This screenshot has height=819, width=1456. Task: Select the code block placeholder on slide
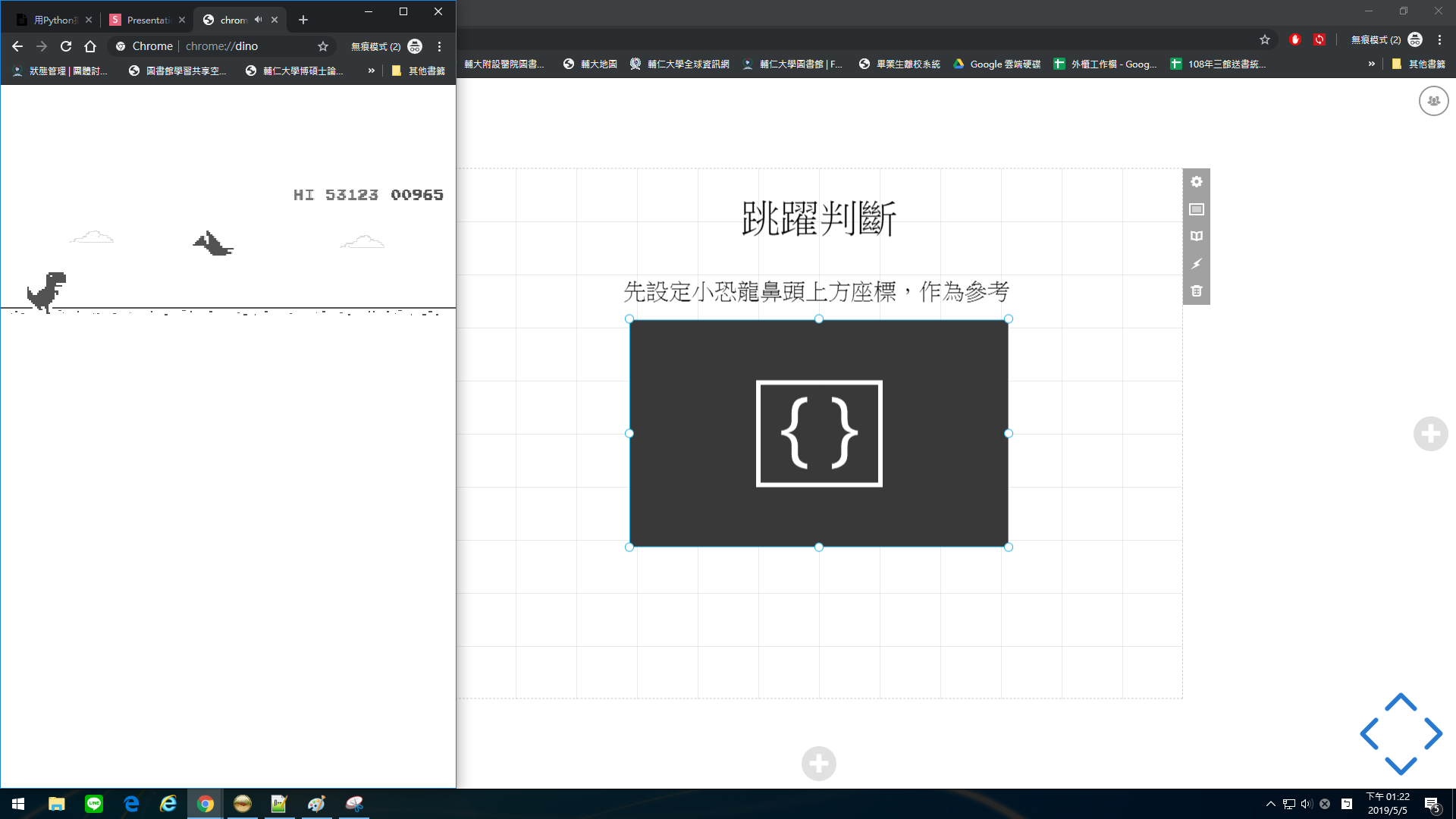coord(818,433)
